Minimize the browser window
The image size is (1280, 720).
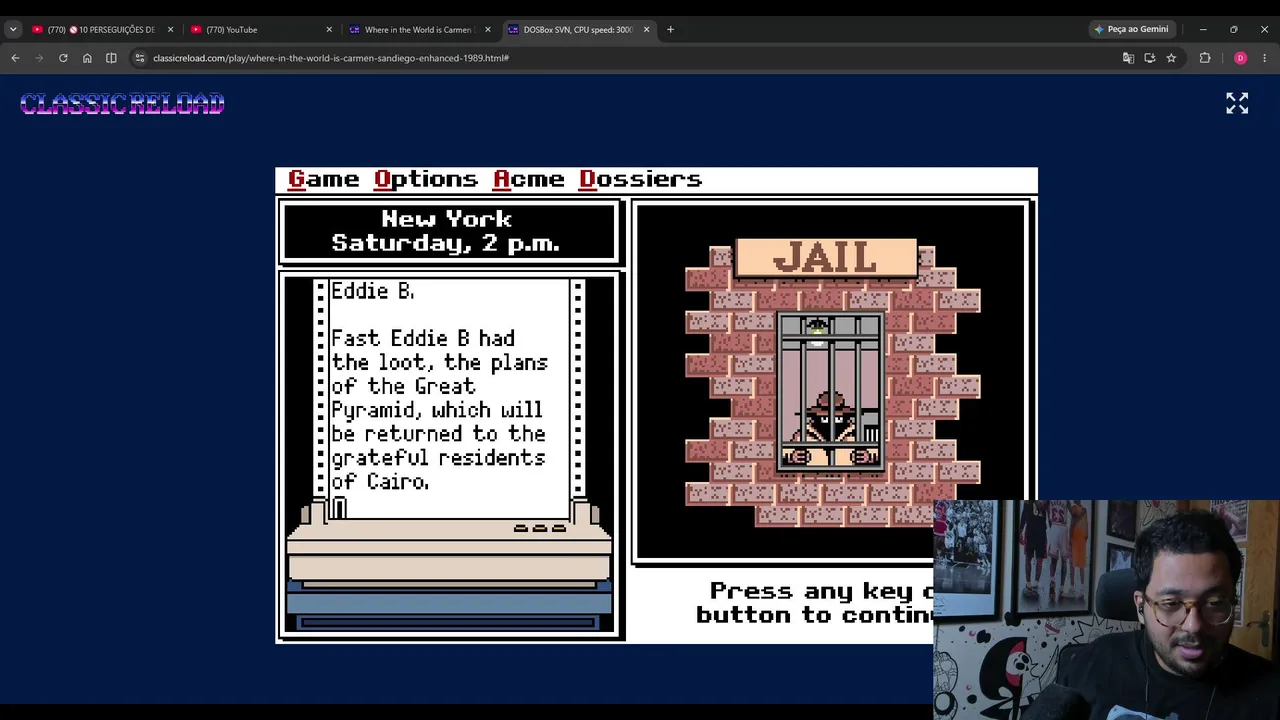pos(1203,30)
